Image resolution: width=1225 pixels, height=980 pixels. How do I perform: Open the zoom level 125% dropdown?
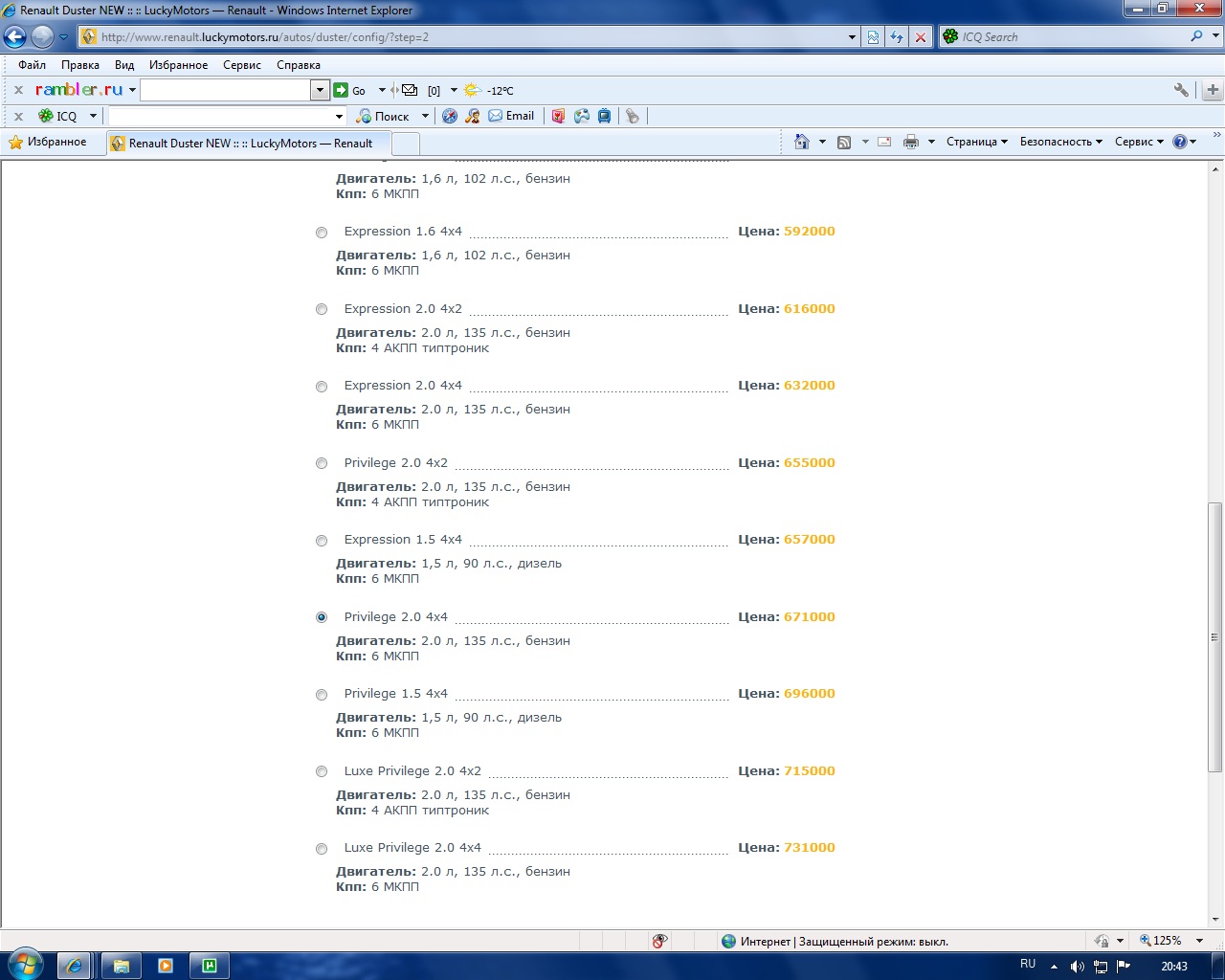click(x=1199, y=941)
